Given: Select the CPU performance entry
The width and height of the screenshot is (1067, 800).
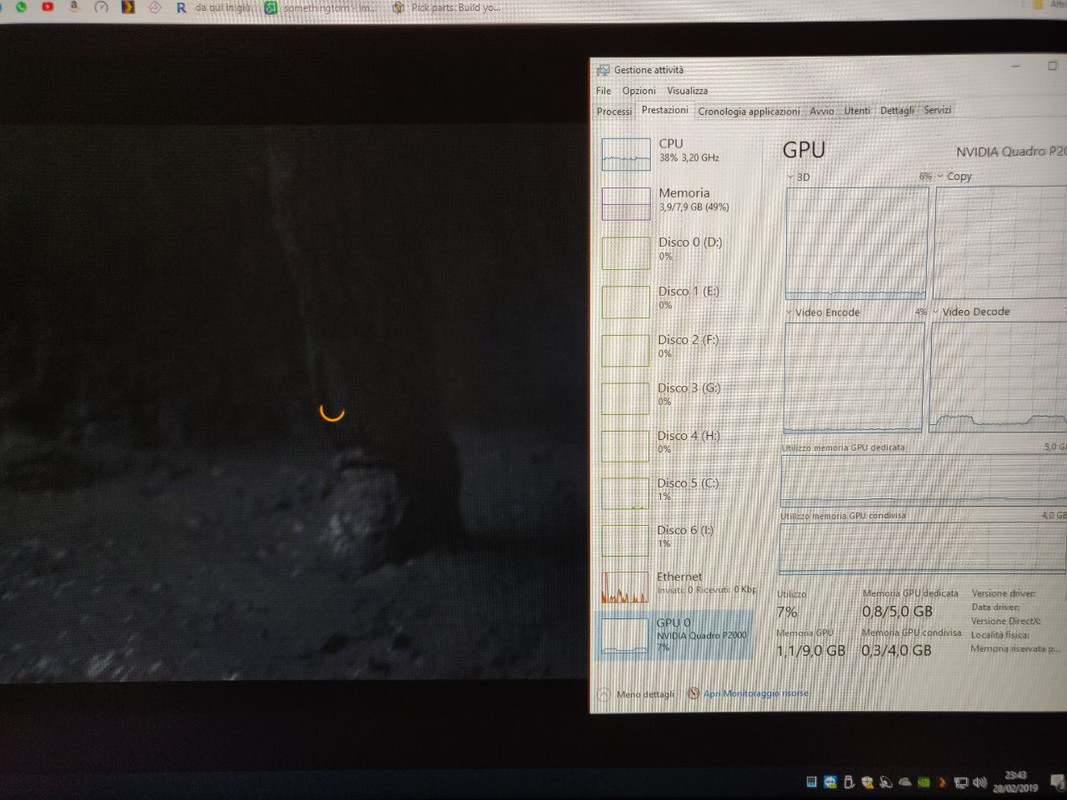Looking at the screenshot, I should 677,153.
